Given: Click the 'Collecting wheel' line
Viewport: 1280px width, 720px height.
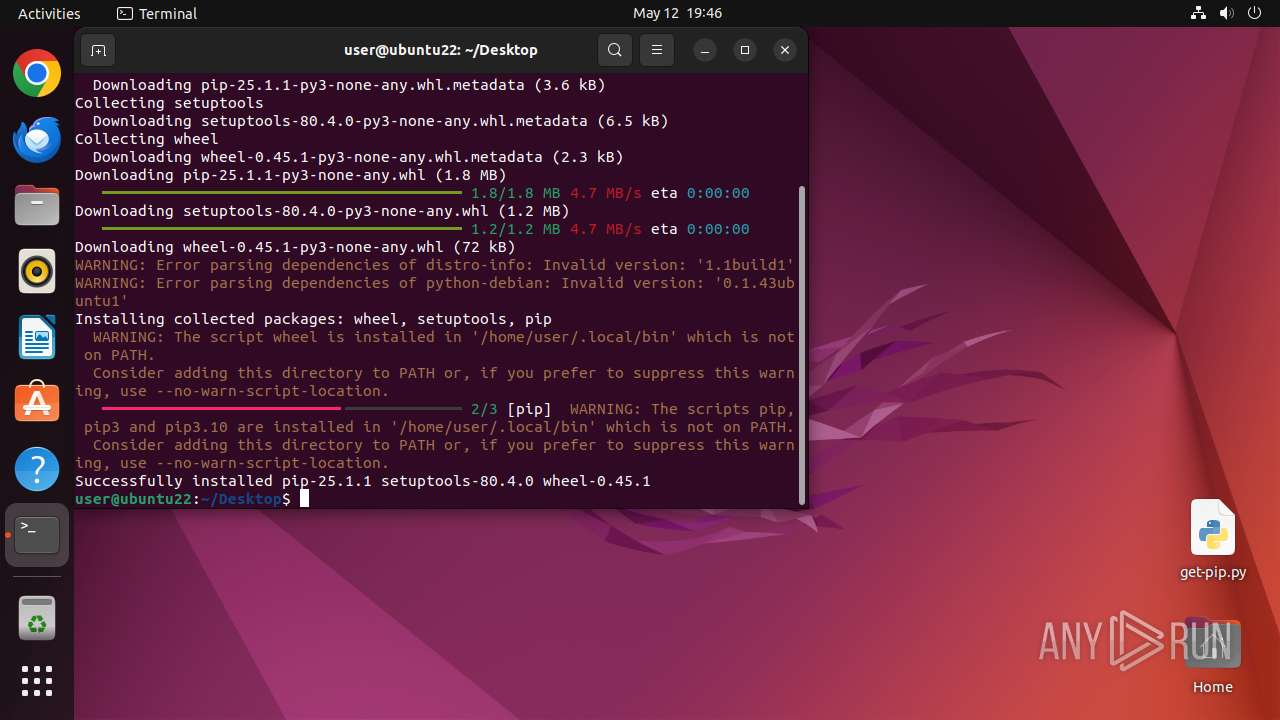Looking at the screenshot, I should (146, 139).
